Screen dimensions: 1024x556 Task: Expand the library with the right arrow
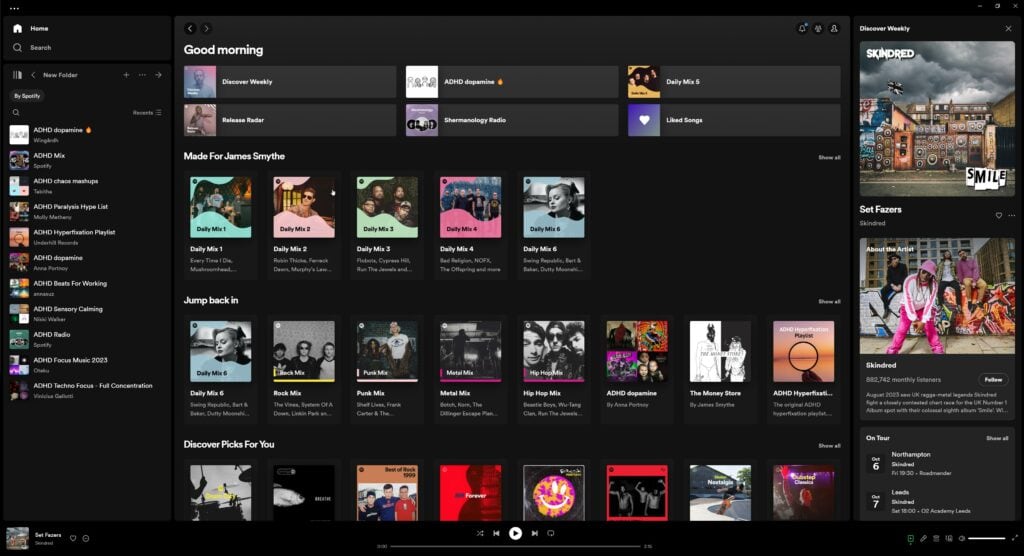click(x=158, y=75)
